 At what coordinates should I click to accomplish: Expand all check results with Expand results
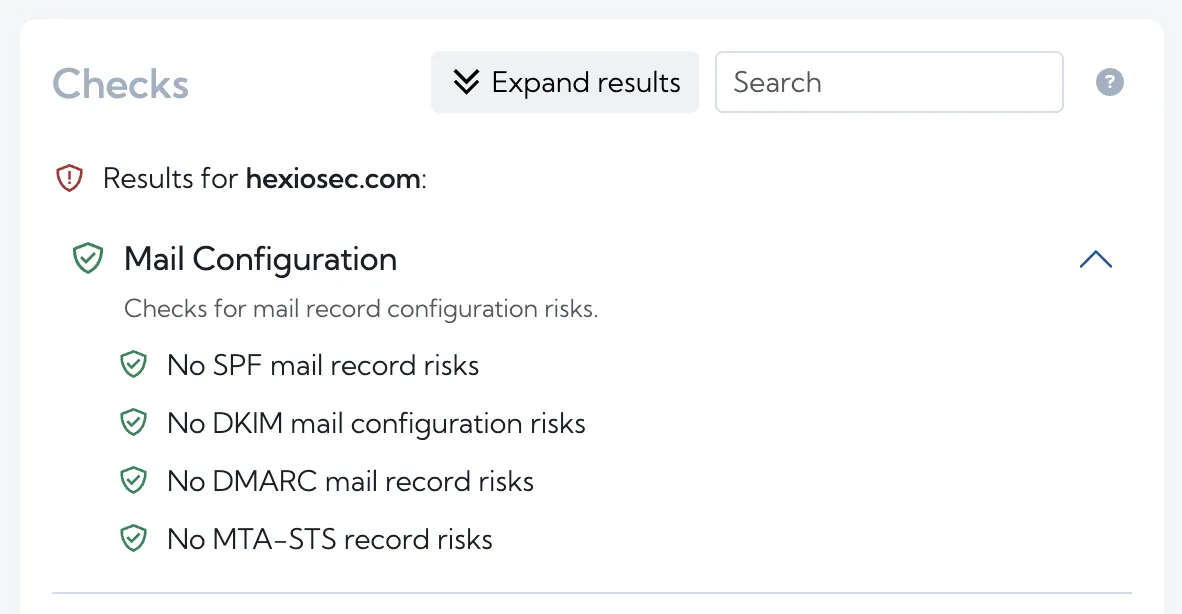(x=564, y=82)
